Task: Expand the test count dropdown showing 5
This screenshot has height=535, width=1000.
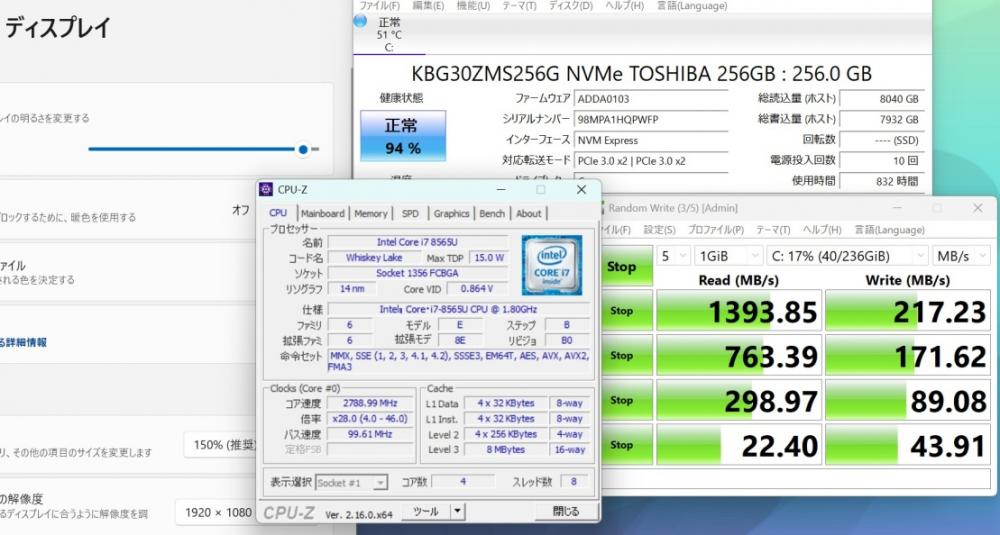Action: click(x=673, y=256)
